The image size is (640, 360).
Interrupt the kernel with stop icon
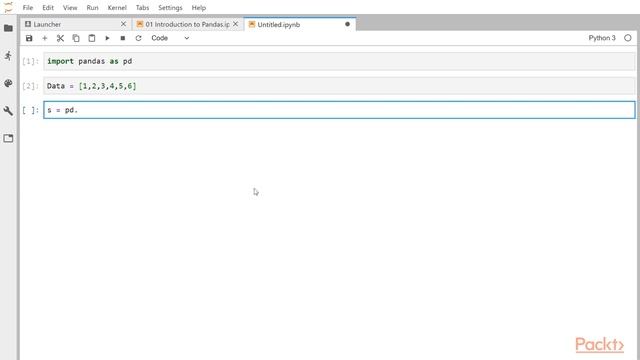click(123, 38)
